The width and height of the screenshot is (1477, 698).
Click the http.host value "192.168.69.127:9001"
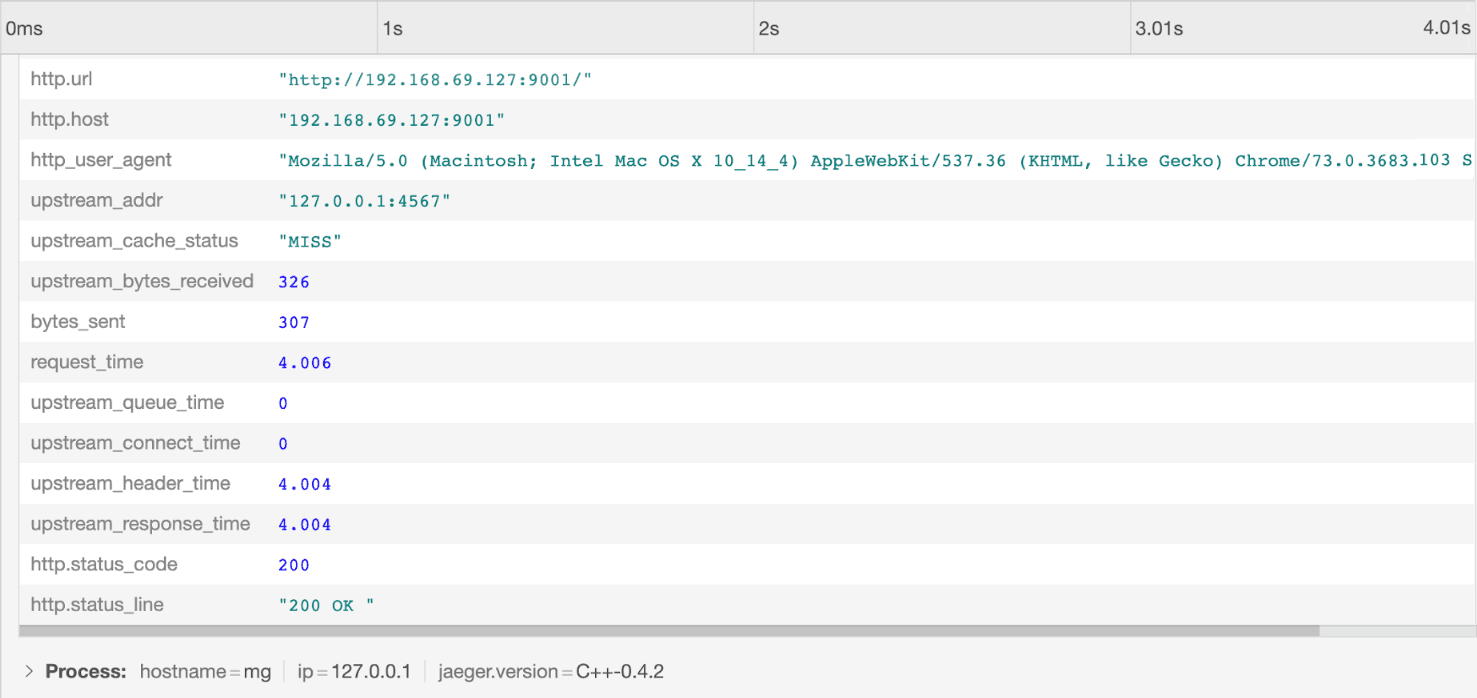391,120
